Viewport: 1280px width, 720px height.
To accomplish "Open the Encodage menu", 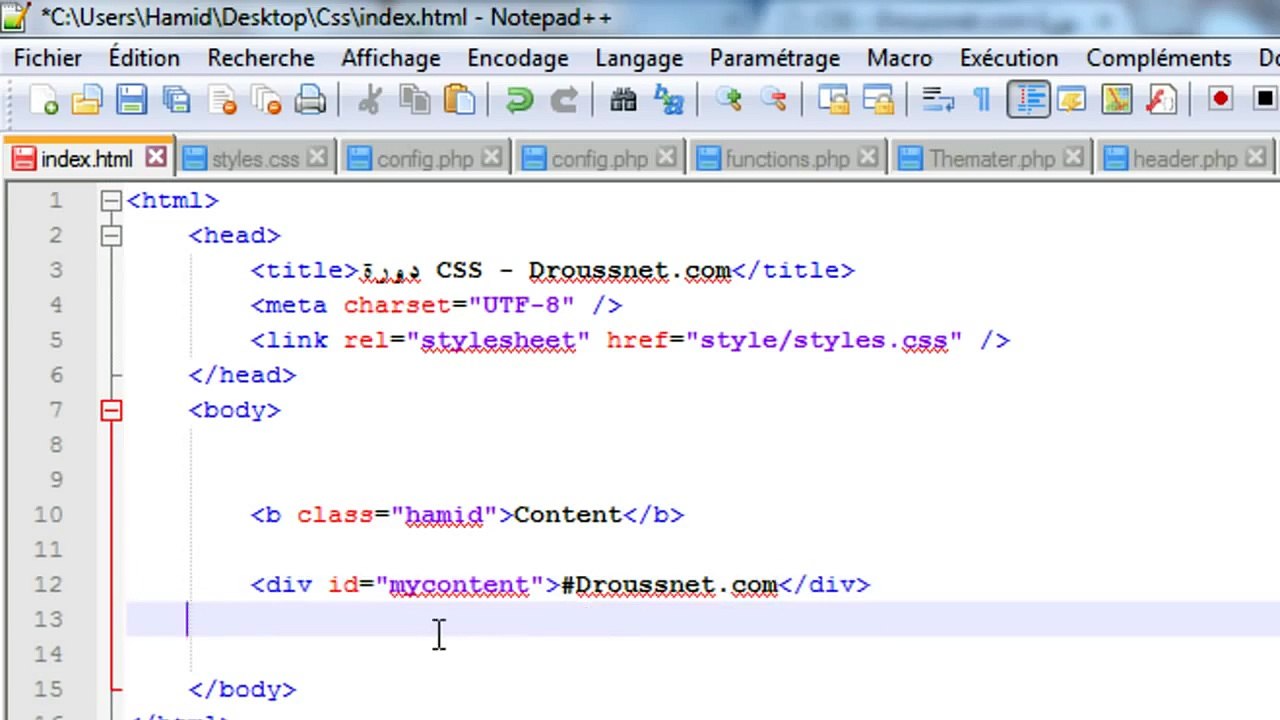I will point(518,58).
